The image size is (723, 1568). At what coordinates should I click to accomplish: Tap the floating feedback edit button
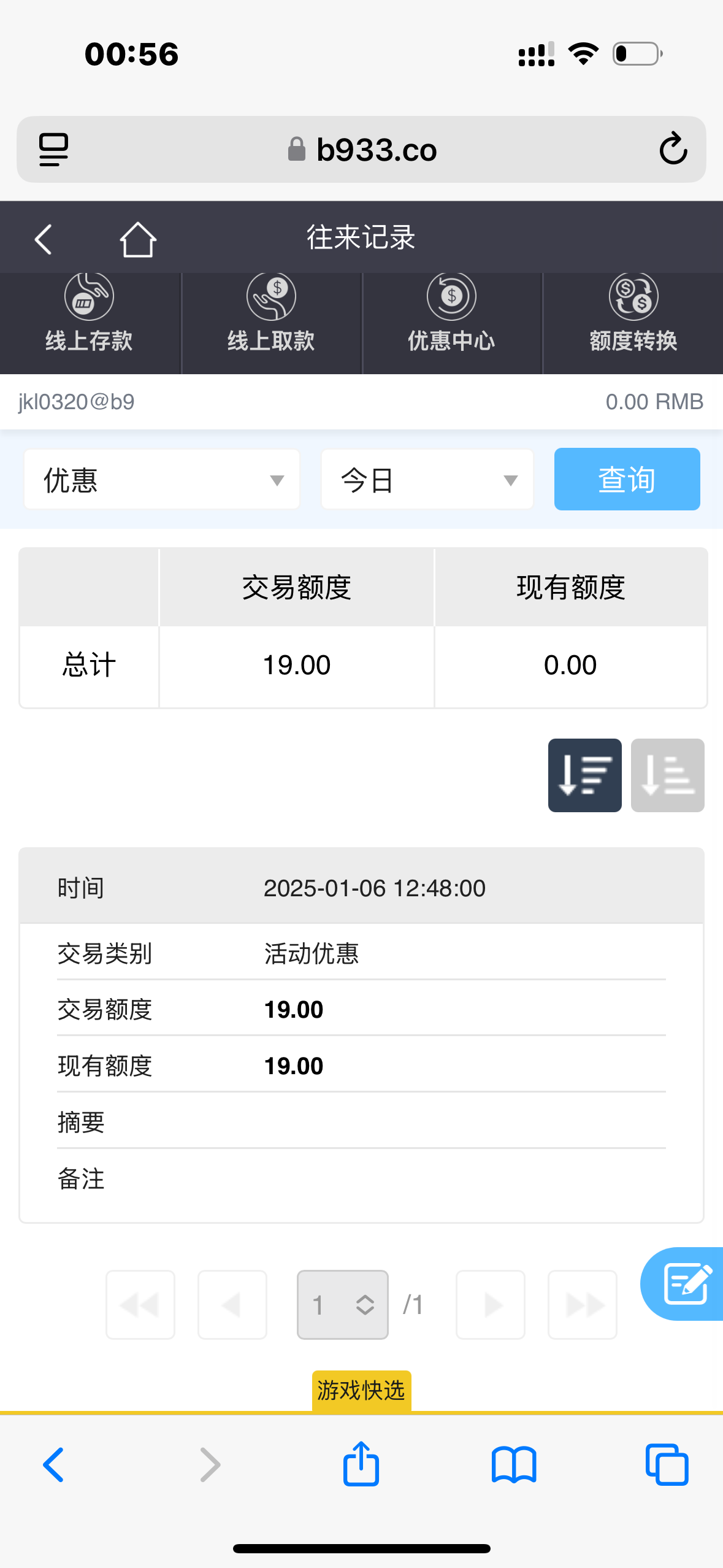coord(686,1283)
